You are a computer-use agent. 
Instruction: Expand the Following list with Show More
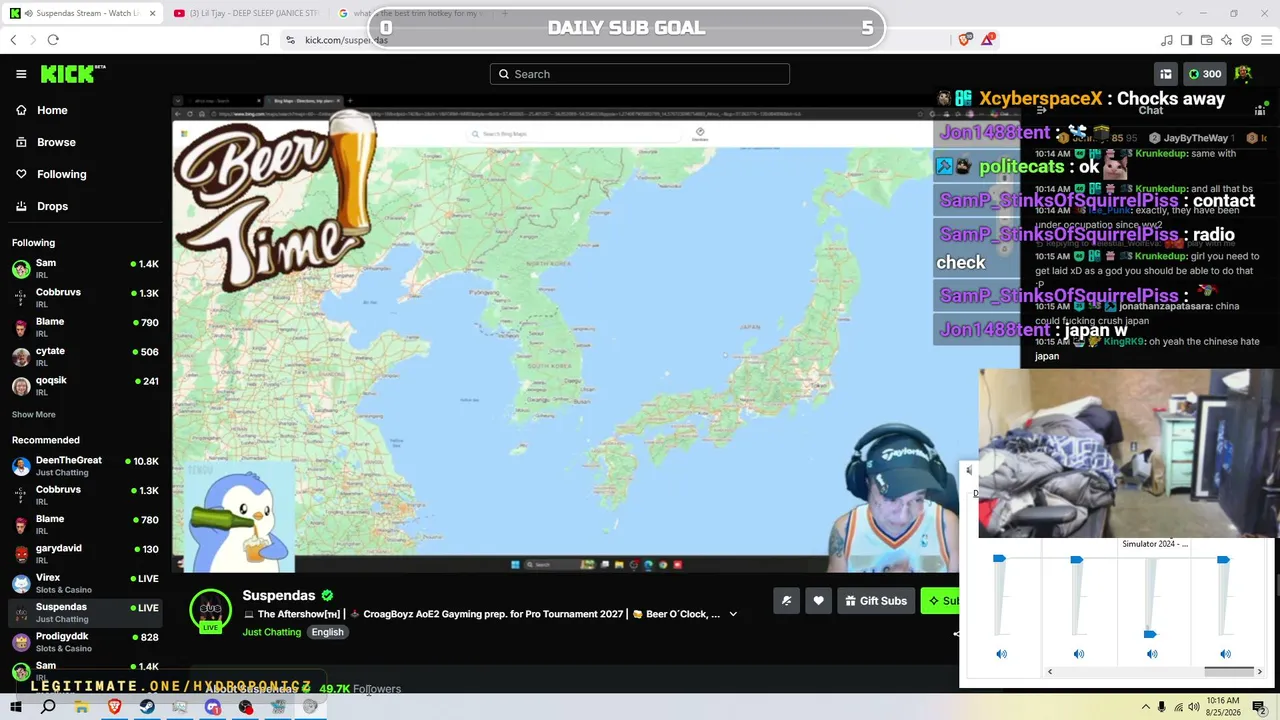34,414
